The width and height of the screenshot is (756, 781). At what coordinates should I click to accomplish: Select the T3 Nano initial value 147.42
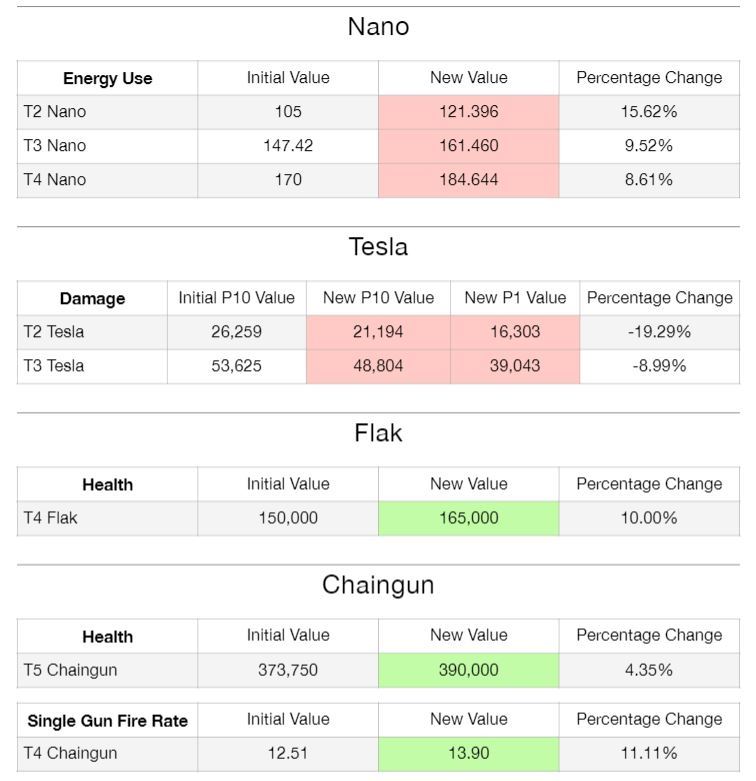click(288, 146)
